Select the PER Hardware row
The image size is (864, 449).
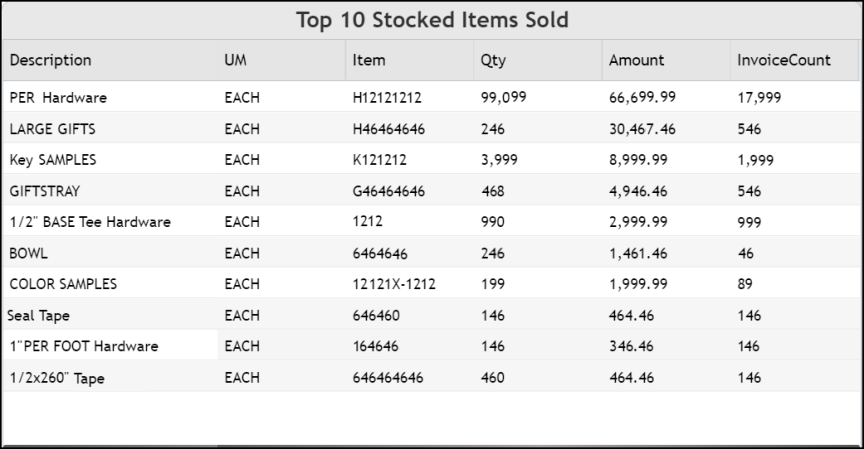pos(431,98)
